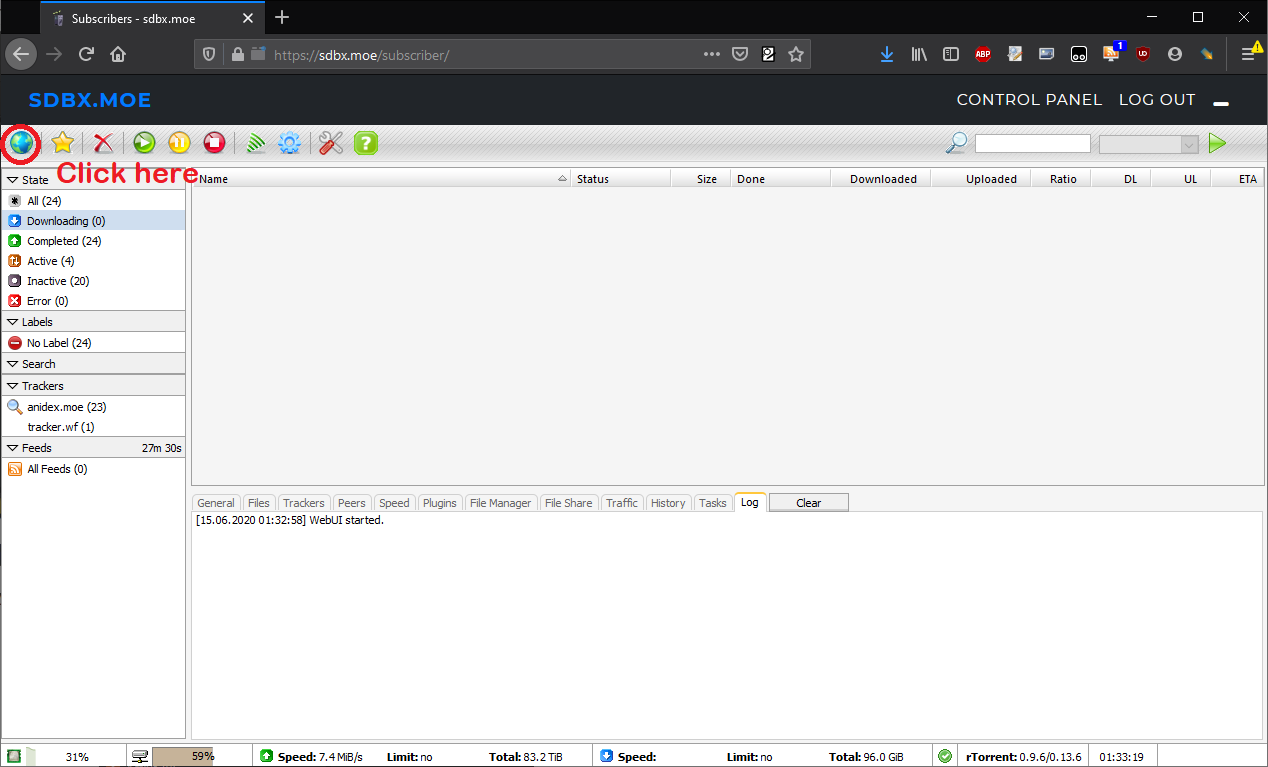Collapse the Trackers panel section
The image size is (1268, 767).
click(93, 386)
